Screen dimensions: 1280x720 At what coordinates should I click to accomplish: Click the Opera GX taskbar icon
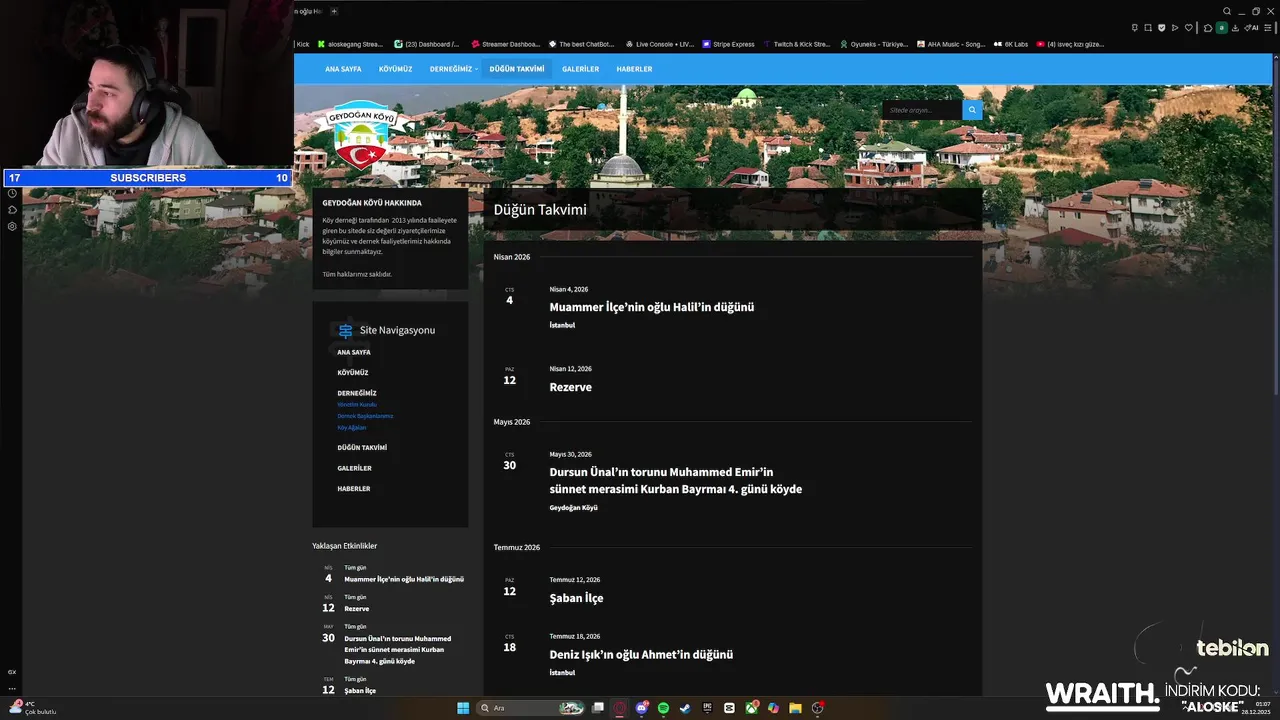coord(619,708)
